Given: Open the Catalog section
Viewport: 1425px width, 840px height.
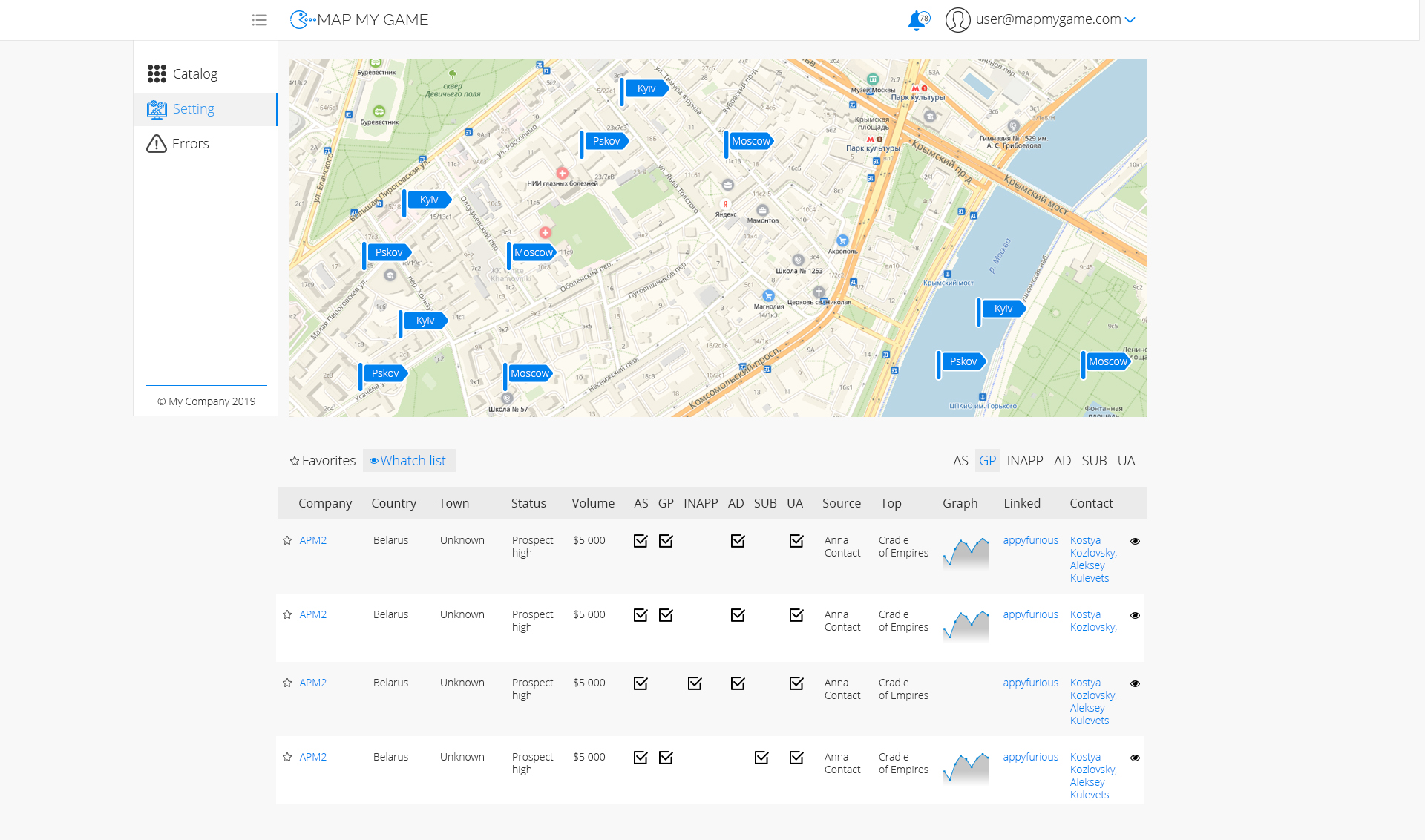Looking at the screenshot, I should tap(206, 73).
